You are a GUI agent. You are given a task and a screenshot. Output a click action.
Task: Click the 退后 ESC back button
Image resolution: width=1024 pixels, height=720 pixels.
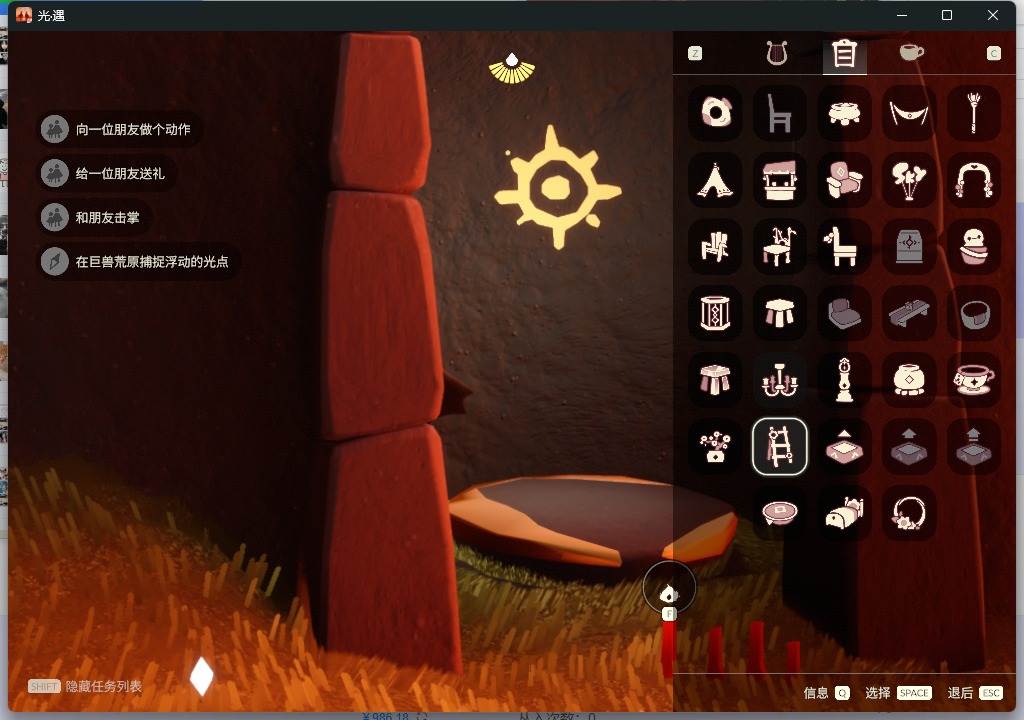point(975,693)
